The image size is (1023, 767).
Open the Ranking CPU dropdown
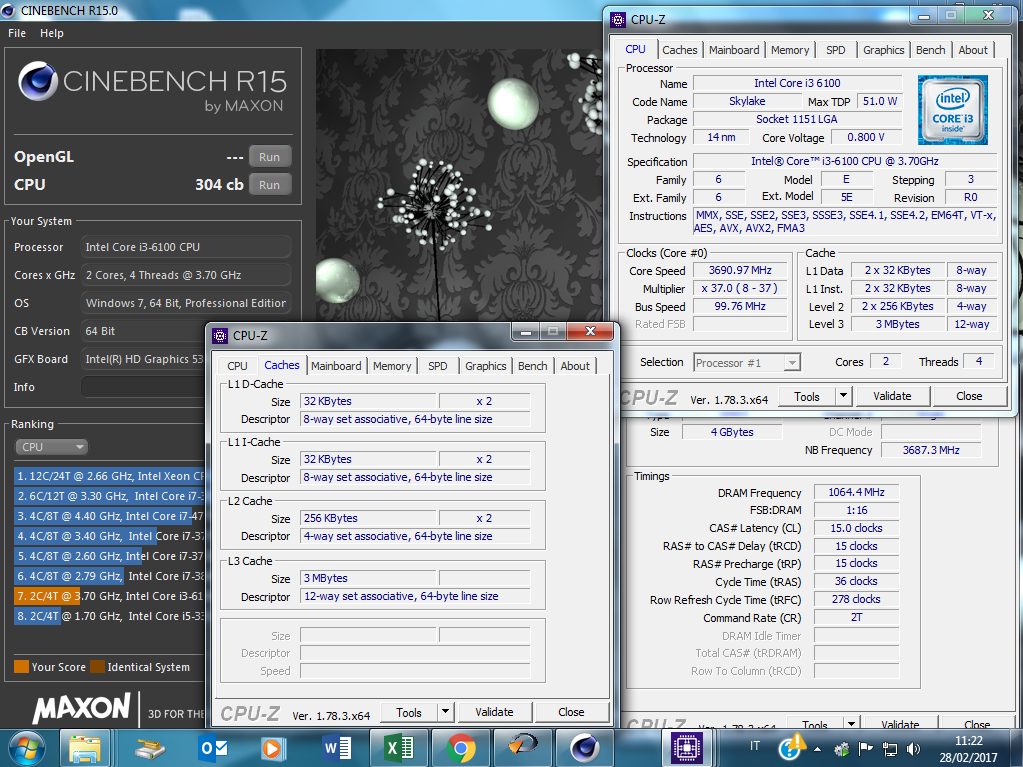pos(51,447)
